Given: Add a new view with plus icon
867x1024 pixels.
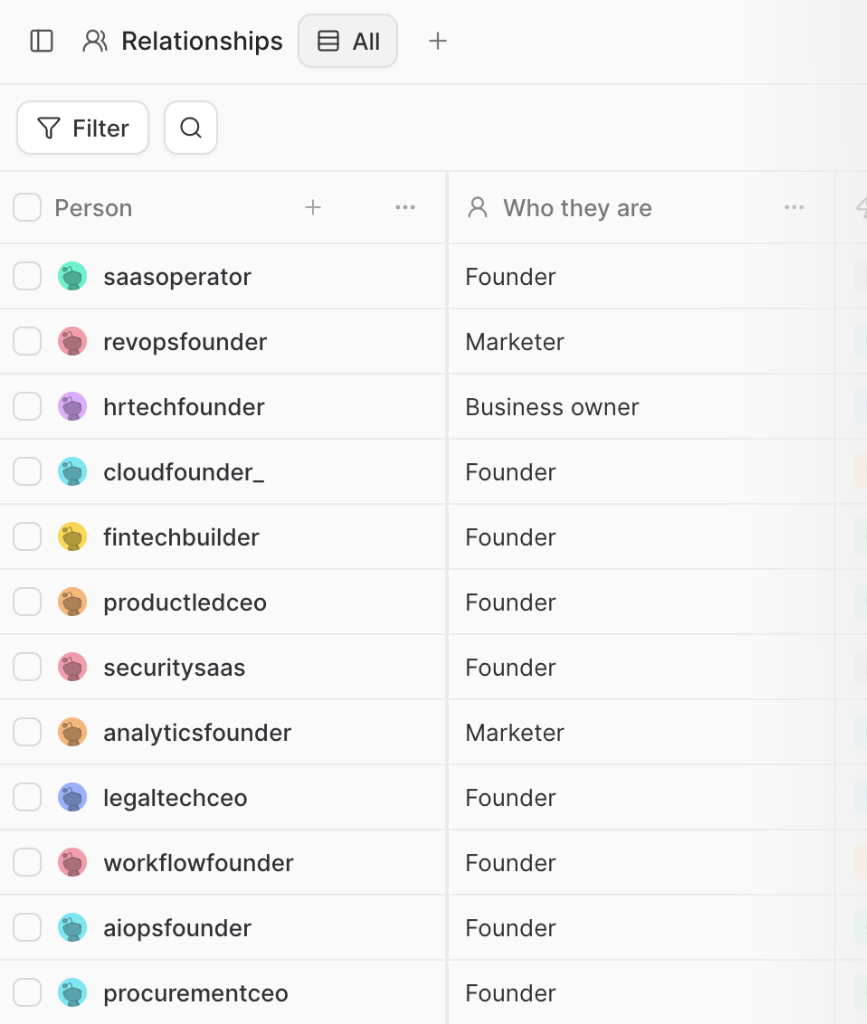Looking at the screenshot, I should click(437, 41).
